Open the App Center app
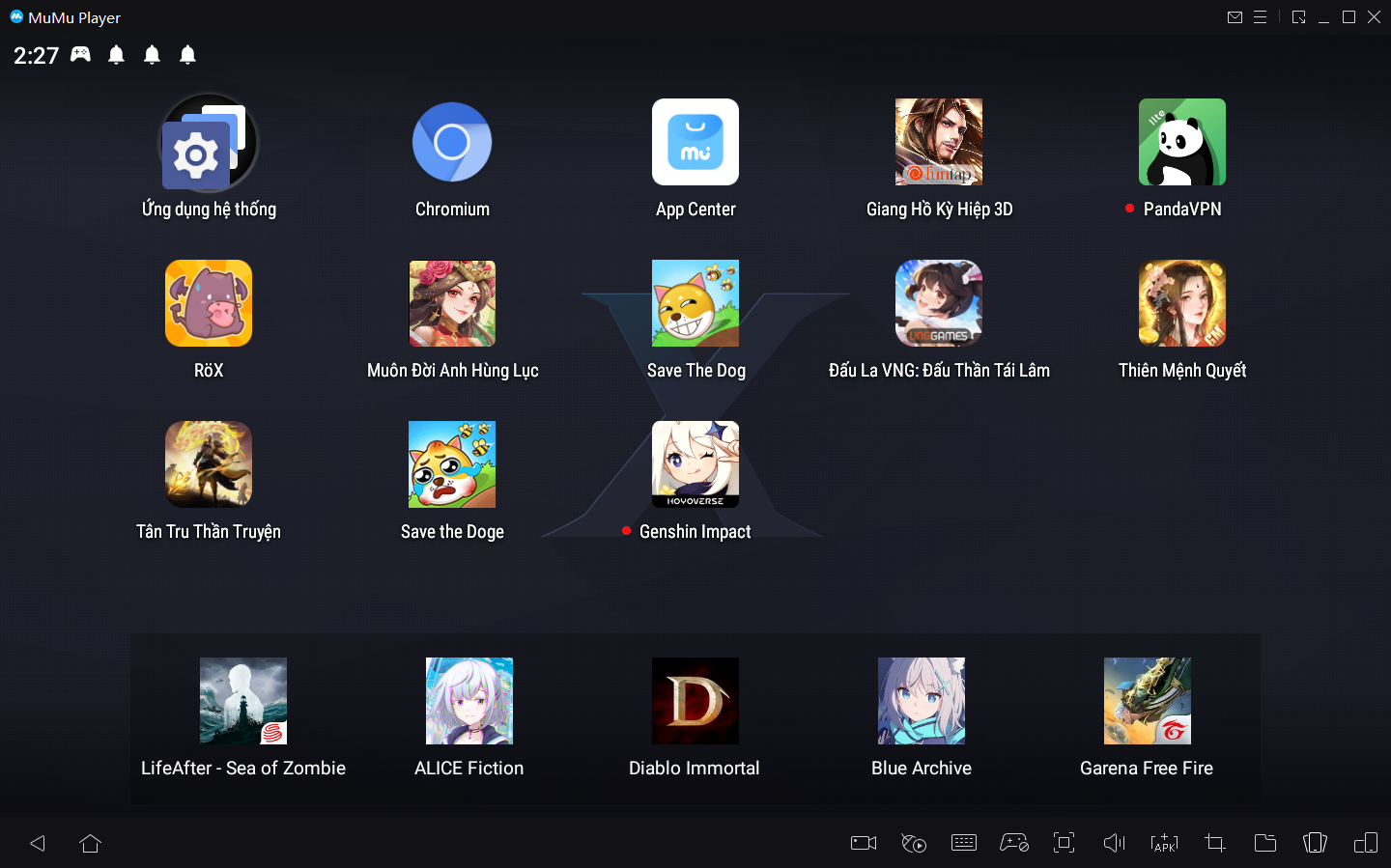Viewport: 1391px width, 868px height. pos(695,142)
